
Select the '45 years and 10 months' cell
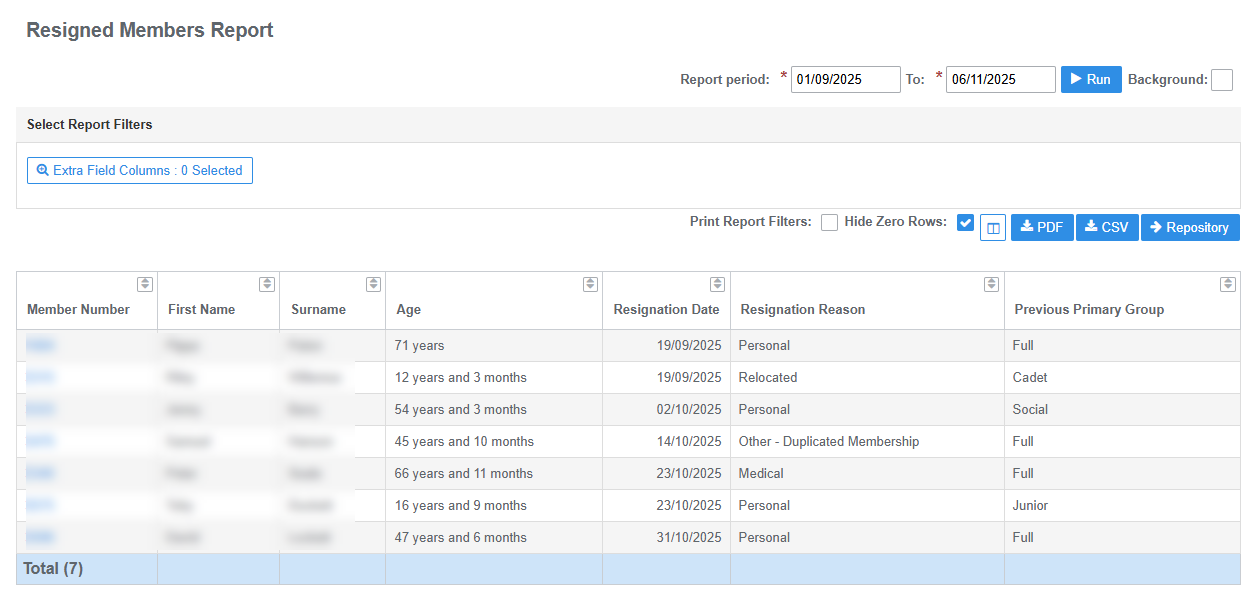click(x=494, y=441)
